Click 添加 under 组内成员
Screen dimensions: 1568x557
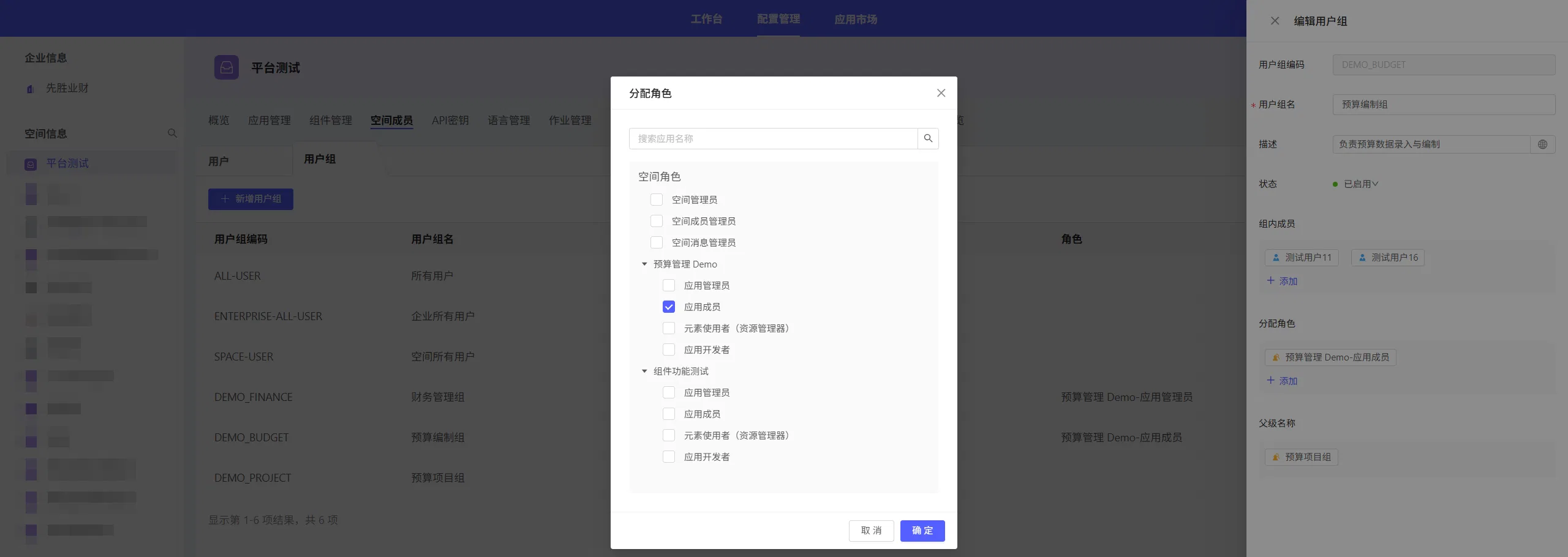tap(1282, 281)
